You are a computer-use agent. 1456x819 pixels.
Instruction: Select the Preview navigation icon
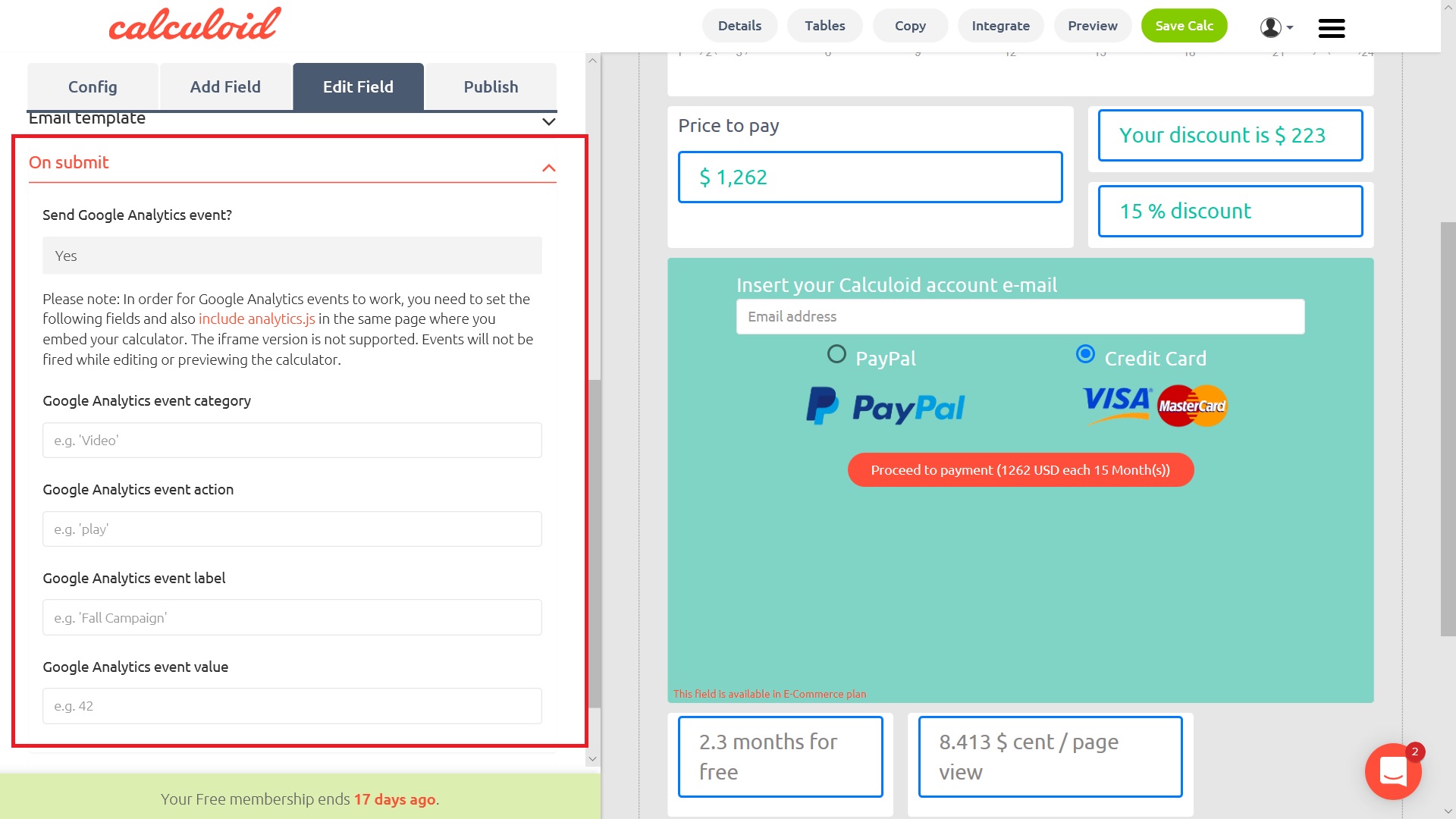(x=1093, y=25)
